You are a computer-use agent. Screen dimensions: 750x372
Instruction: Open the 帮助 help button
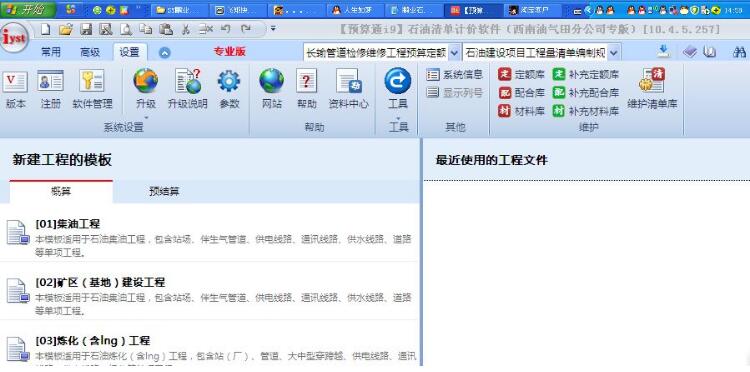306,89
